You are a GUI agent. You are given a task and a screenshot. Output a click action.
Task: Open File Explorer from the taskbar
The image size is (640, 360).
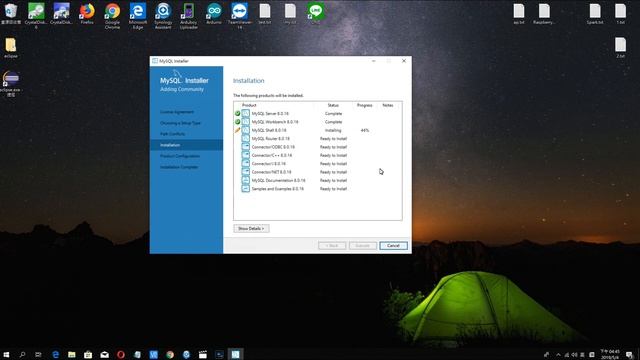72,354
